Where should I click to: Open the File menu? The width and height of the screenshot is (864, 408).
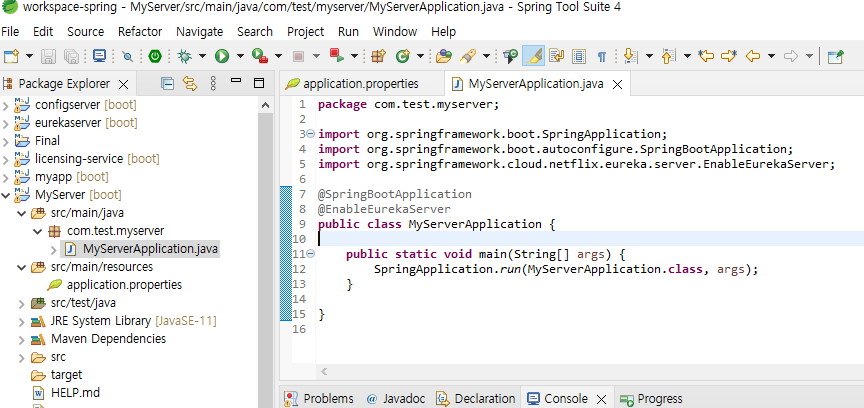click(10, 31)
